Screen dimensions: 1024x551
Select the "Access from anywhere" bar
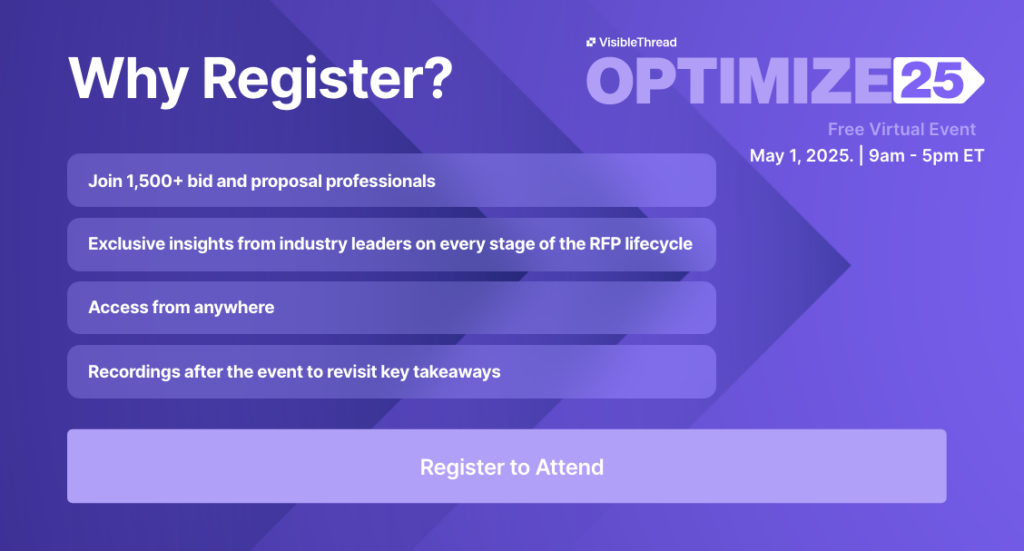coord(391,308)
